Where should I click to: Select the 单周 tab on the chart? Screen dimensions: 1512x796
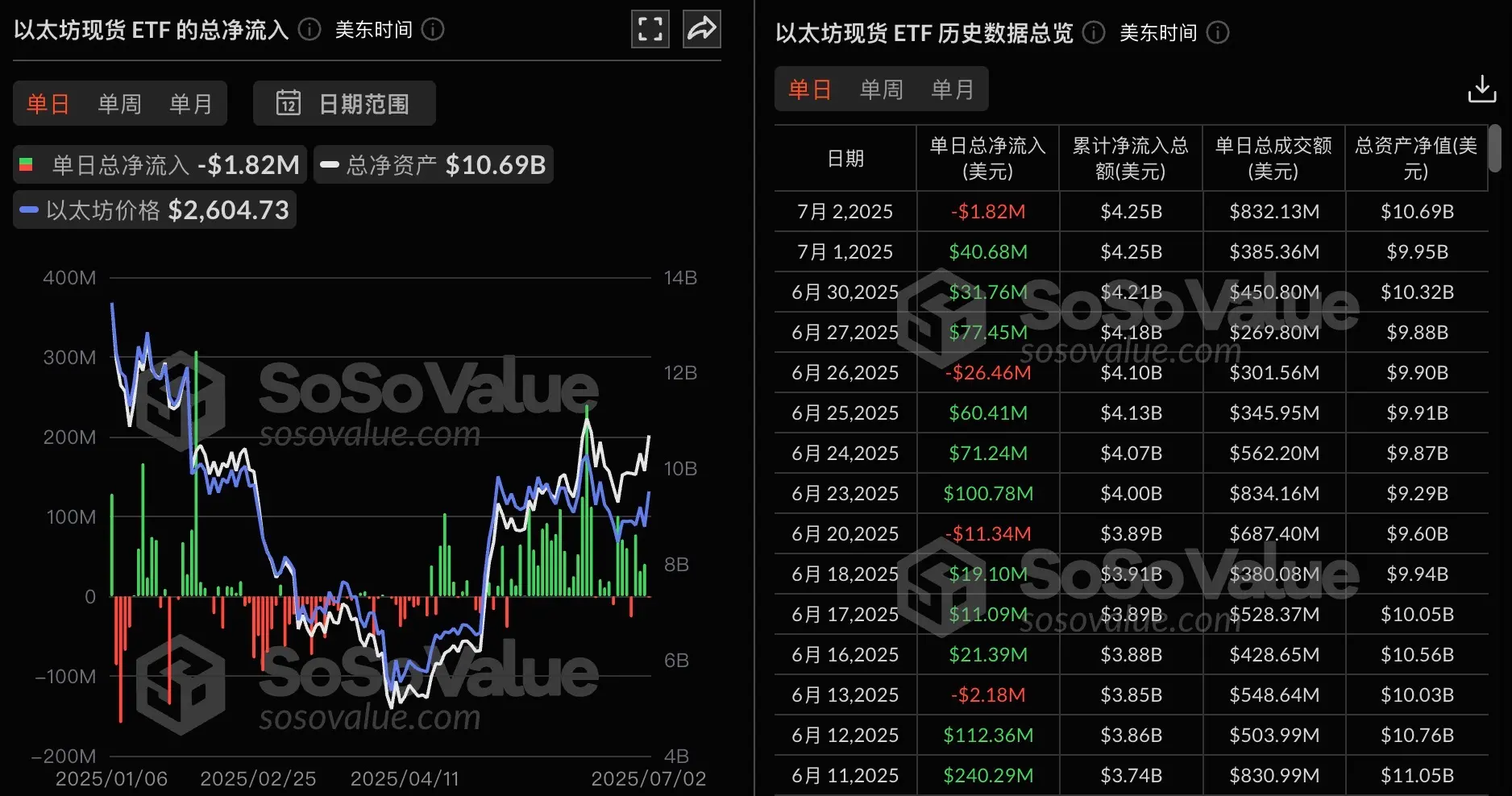[x=119, y=103]
